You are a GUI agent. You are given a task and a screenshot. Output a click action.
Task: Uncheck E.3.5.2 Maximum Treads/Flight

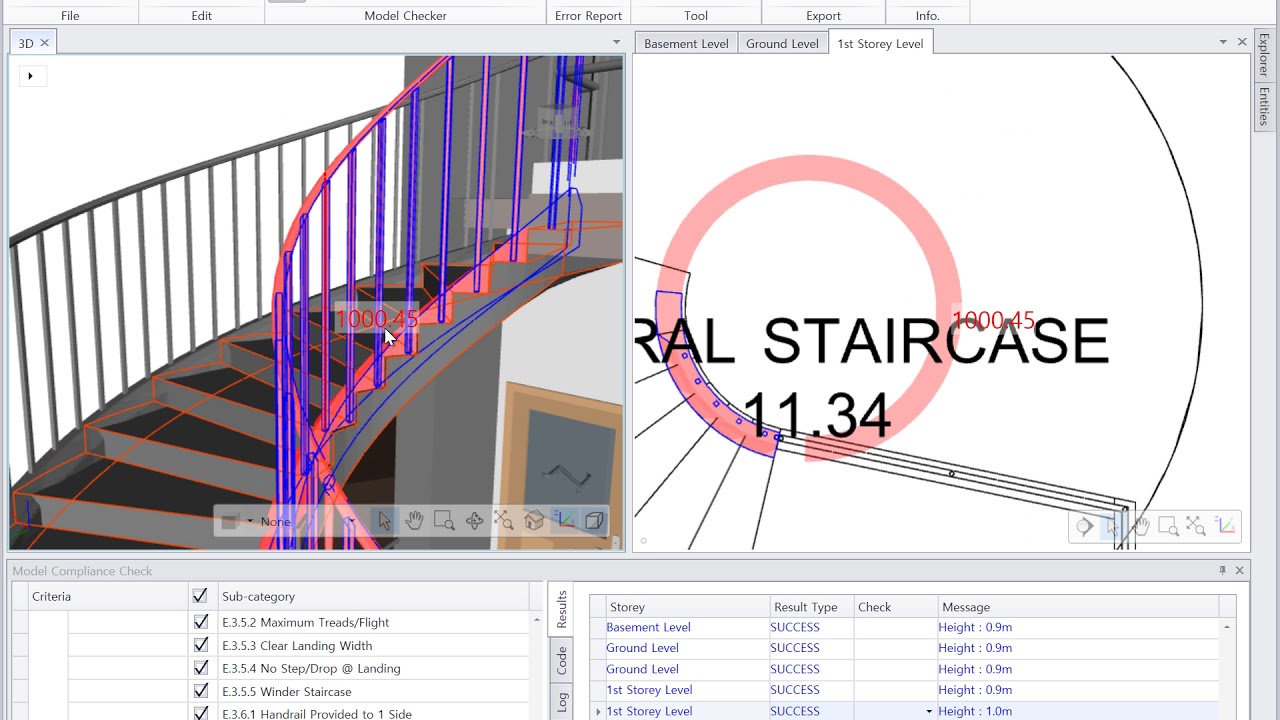(x=200, y=622)
